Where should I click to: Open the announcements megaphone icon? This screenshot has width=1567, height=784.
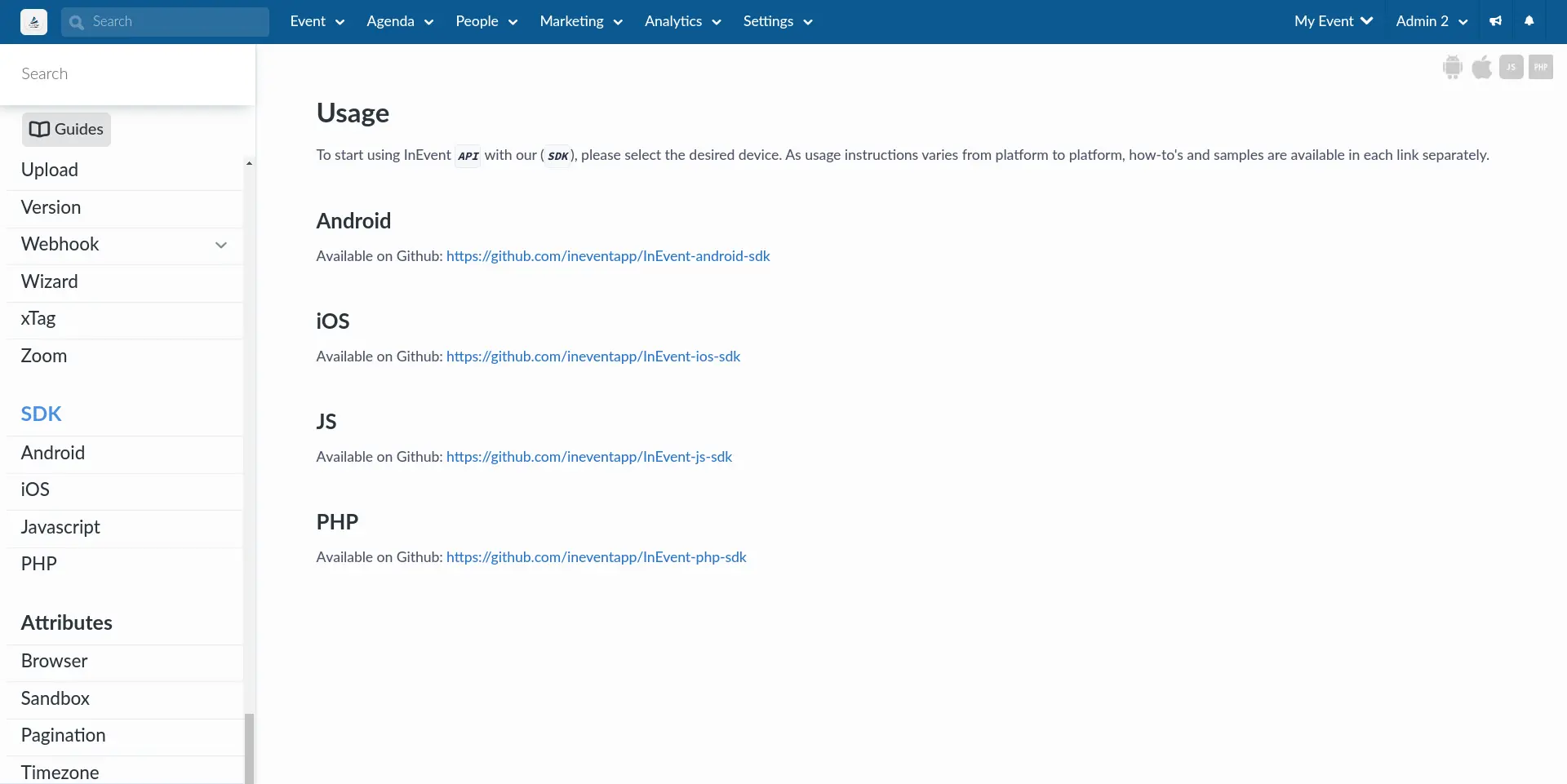1495,21
